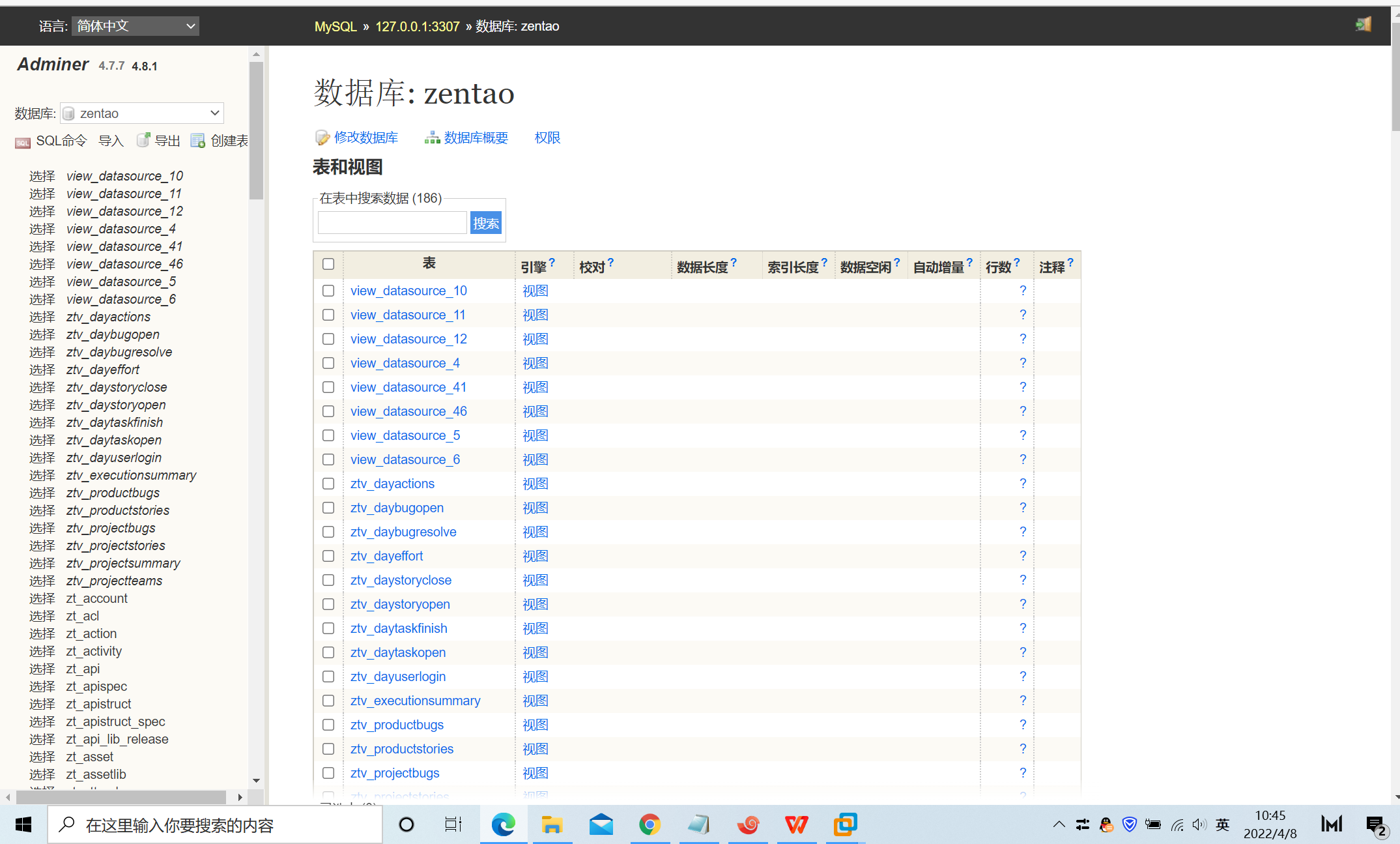1400x844 pixels.
Task: Expand the zentao database dropdown
Action: point(142,113)
